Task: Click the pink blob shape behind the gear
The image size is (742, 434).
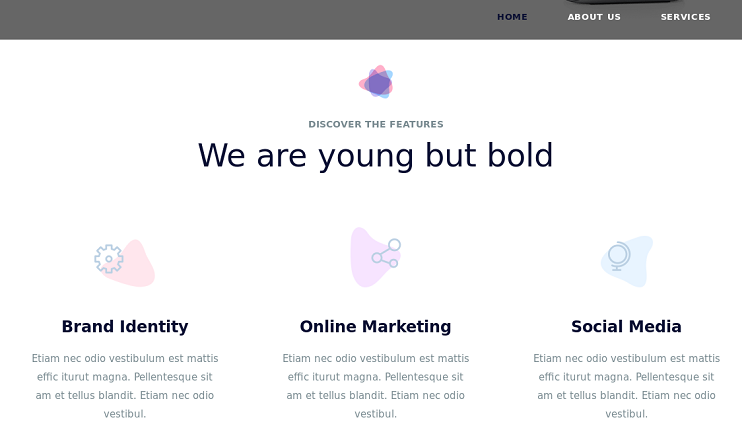Action: [x=138, y=270]
